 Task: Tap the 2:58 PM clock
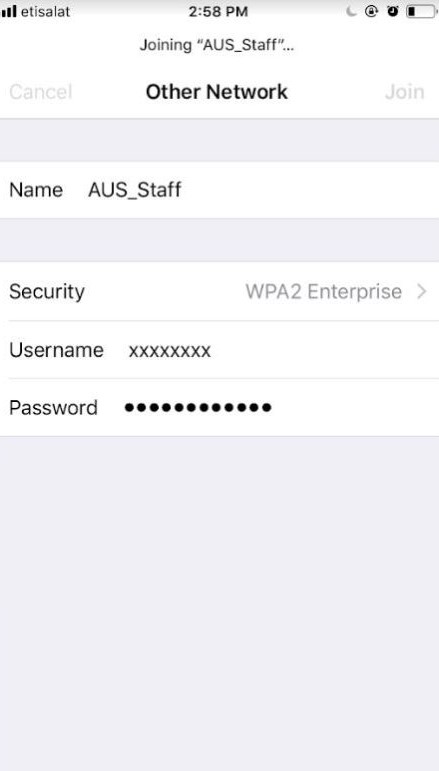coord(218,11)
